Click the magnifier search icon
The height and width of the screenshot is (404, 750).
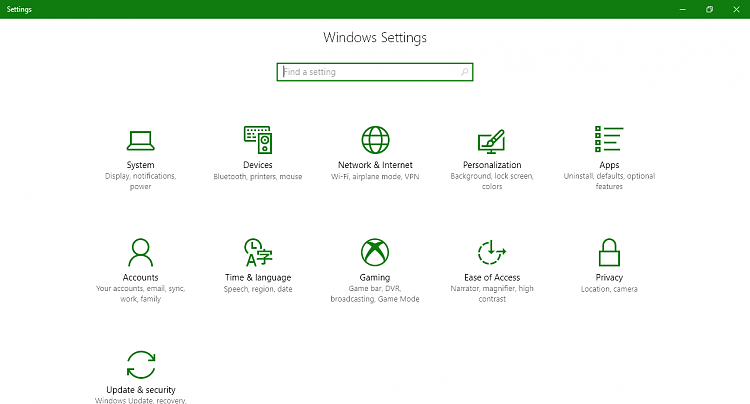click(464, 72)
